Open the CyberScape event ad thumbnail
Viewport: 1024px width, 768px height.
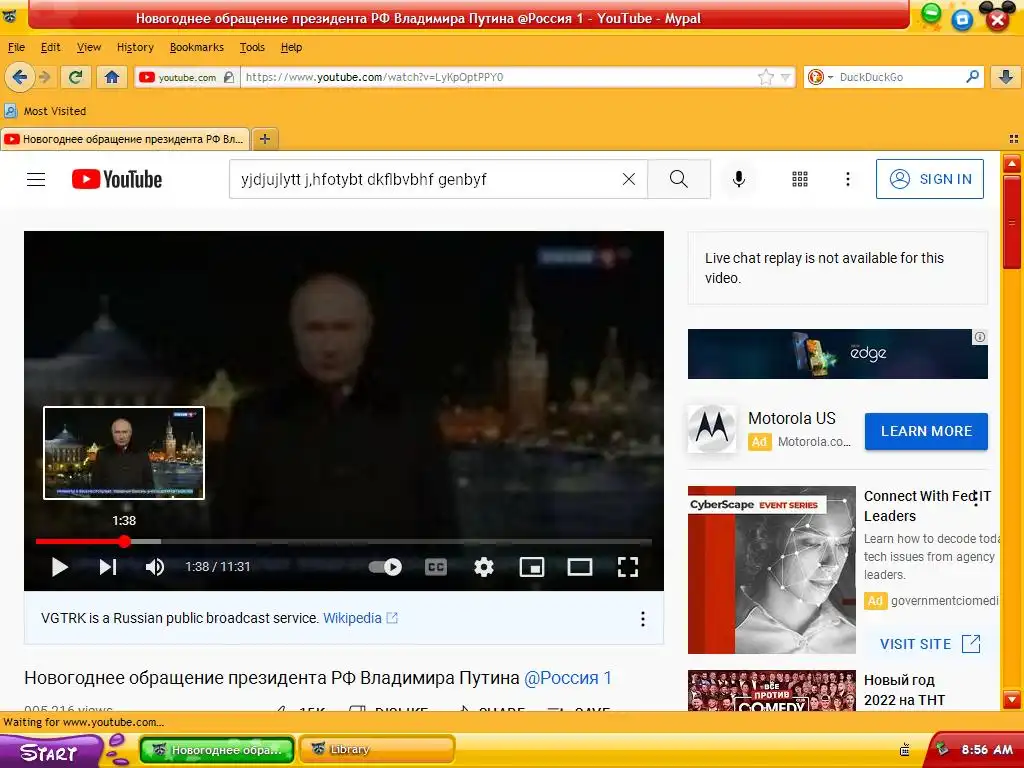coord(771,569)
